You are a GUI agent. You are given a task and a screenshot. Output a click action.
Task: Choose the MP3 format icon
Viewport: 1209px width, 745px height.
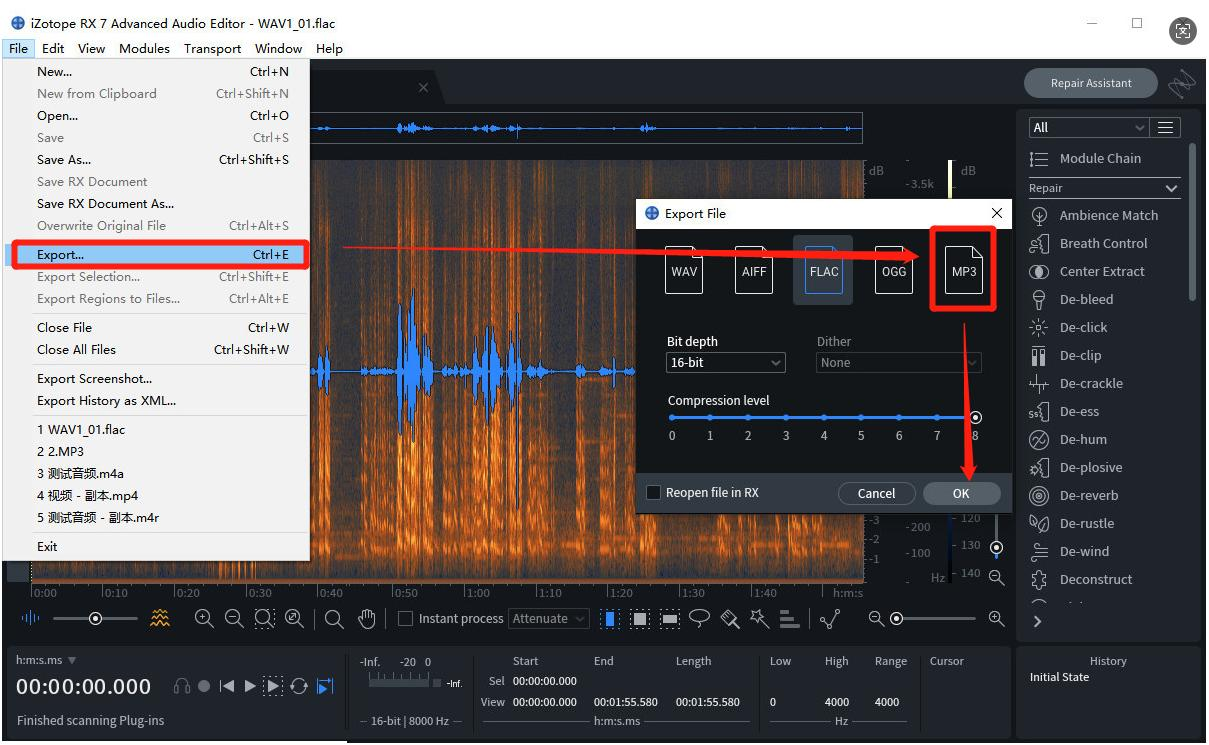964,270
